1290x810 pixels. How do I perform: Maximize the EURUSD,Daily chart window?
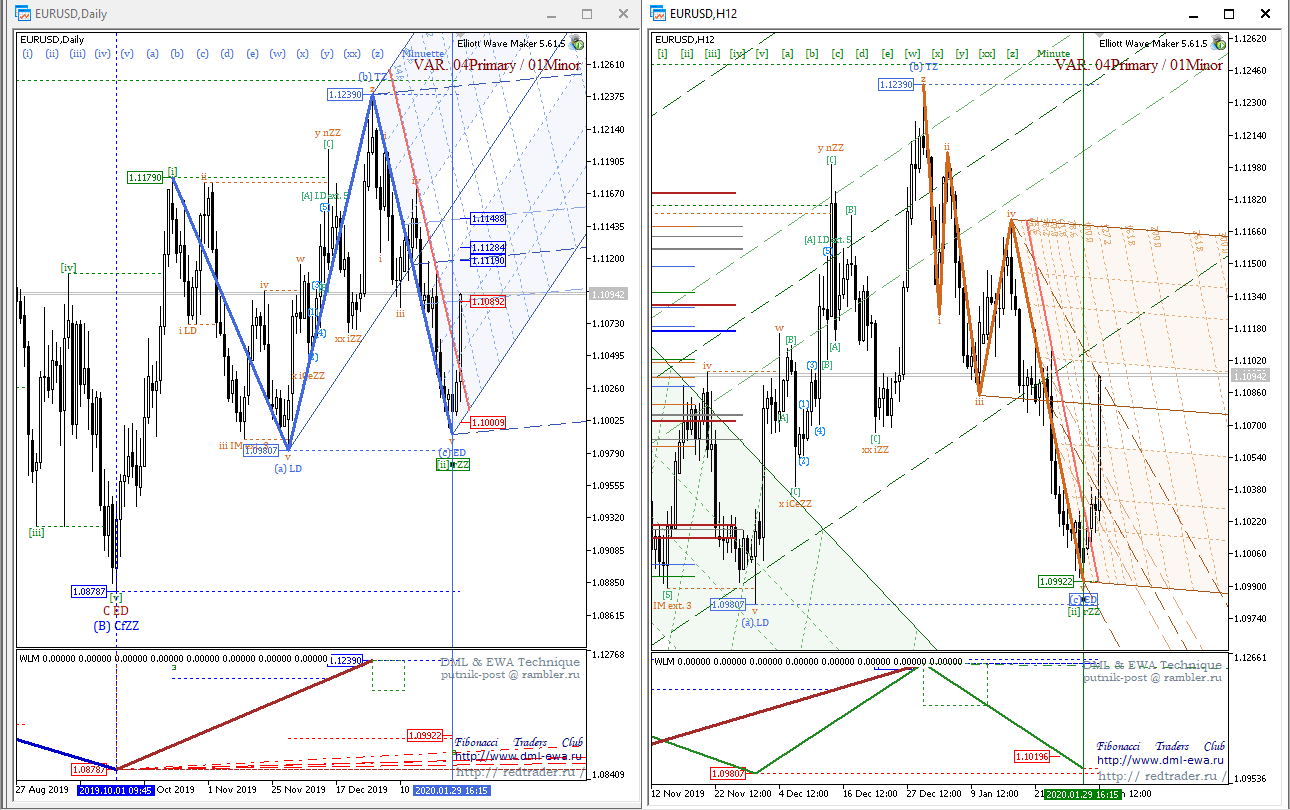click(x=587, y=14)
